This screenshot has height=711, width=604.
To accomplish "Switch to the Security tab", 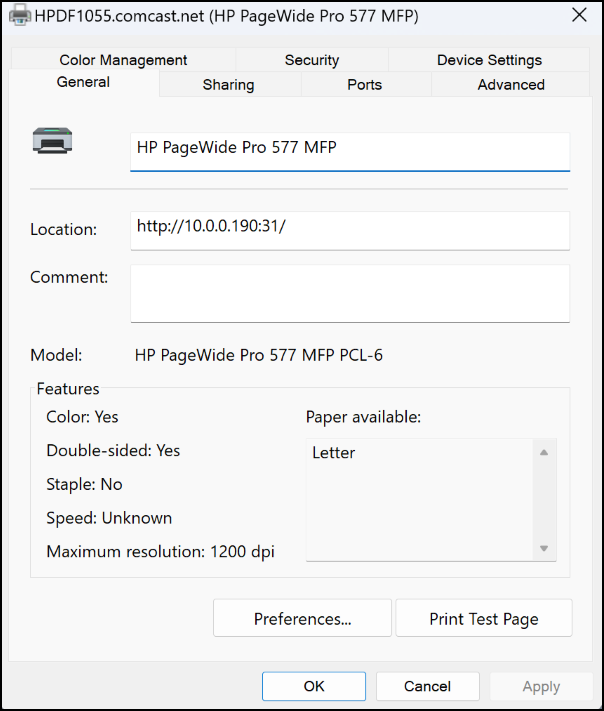I will coord(312,60).
